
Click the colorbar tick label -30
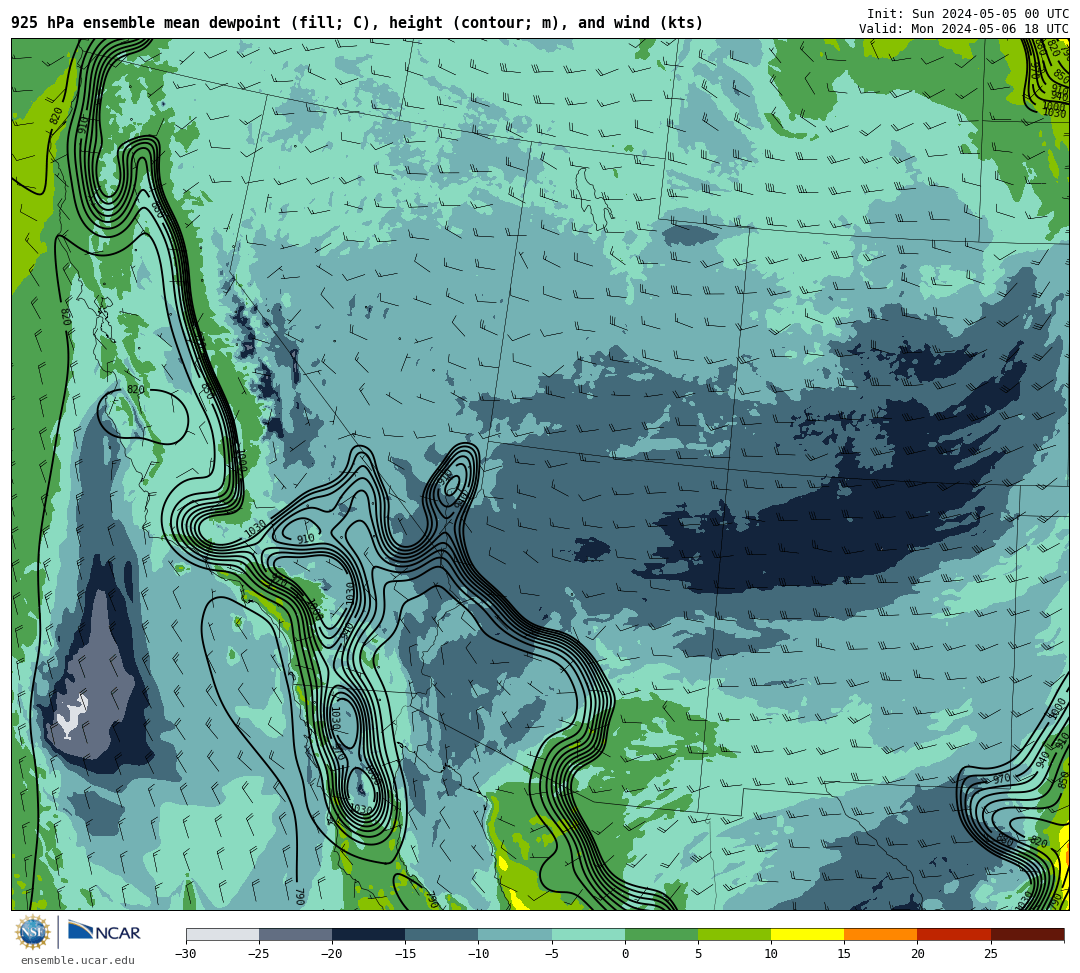click(186, 954)
